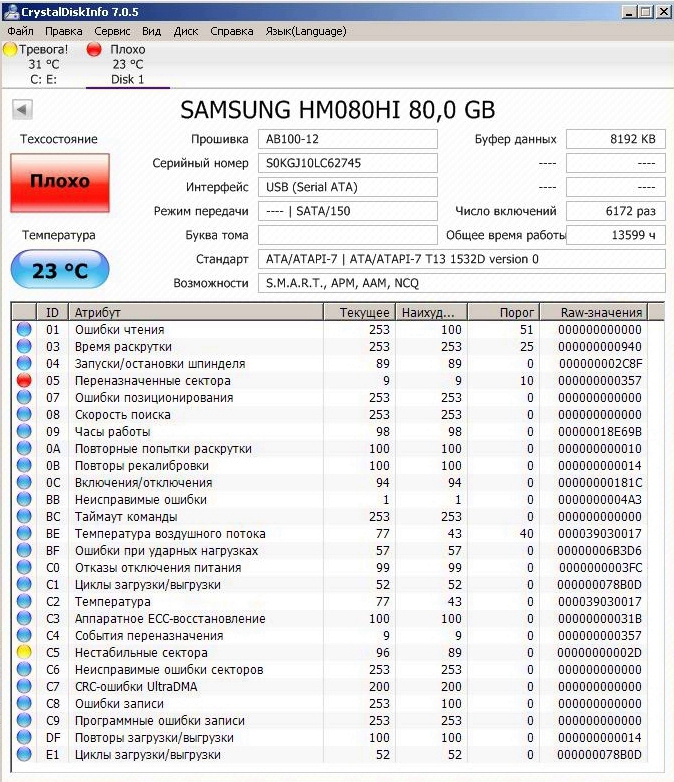Select the Ошибки при ударных нагрузках row
The height and width of the screenshot is (782, 674).
[x=329, y=551]
